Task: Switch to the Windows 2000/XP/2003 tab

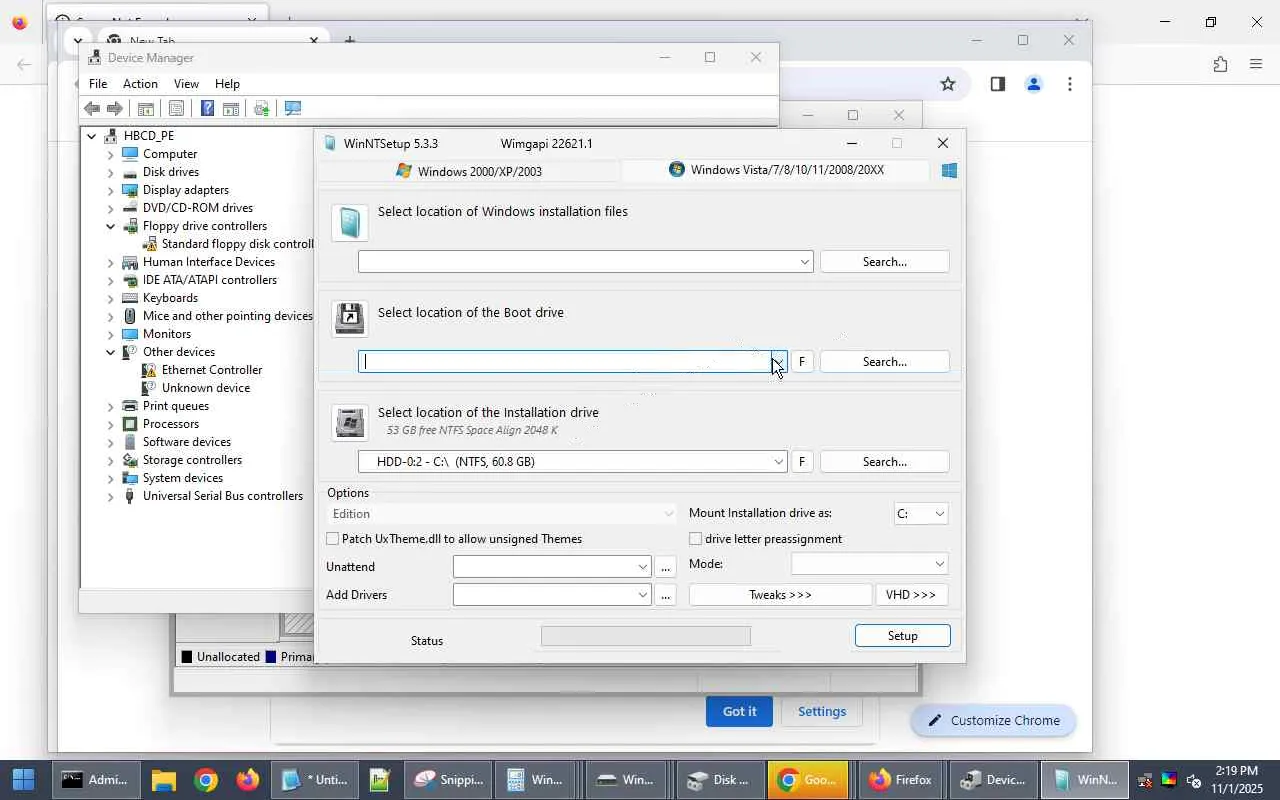Action: (x=469, y=171)
